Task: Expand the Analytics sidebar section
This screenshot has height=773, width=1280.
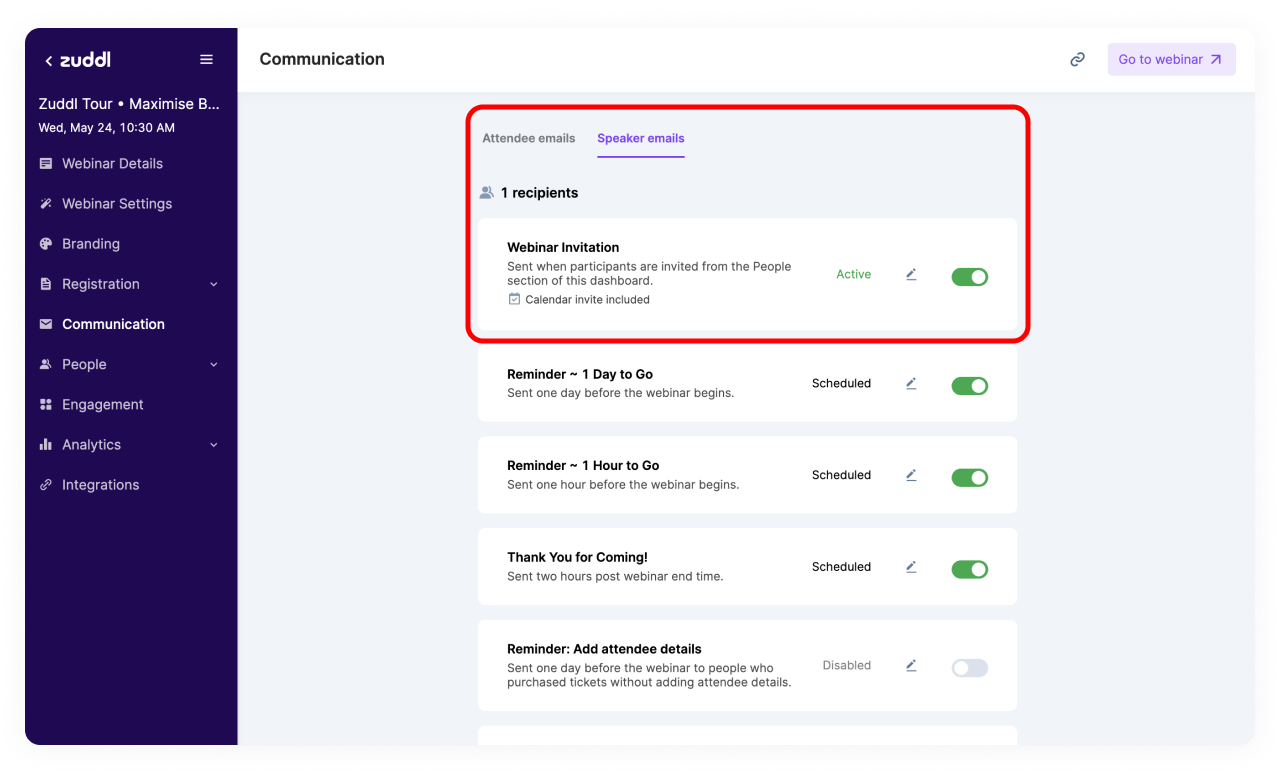Action: pos(213,445)
